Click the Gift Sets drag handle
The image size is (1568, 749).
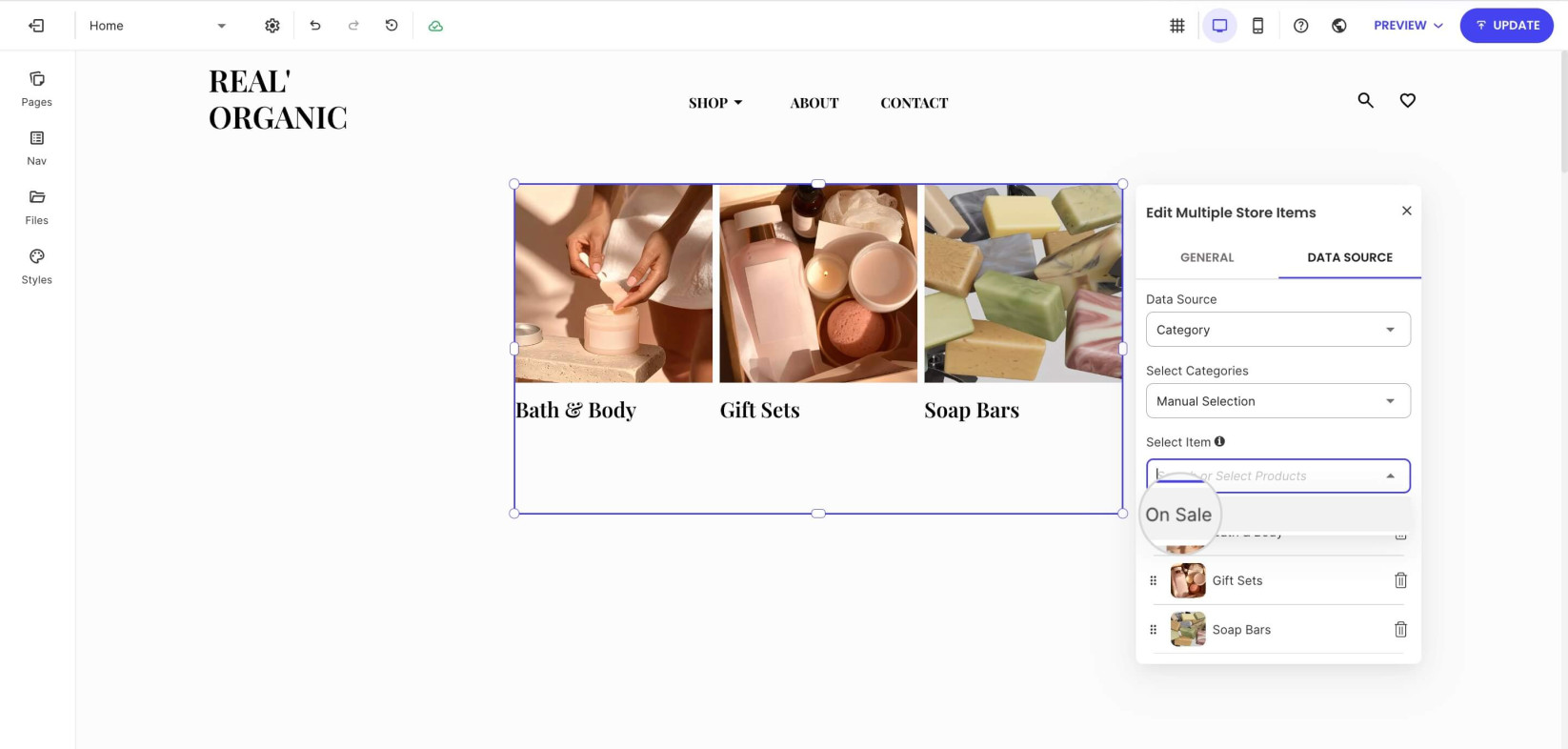[x=1153, y=580]
